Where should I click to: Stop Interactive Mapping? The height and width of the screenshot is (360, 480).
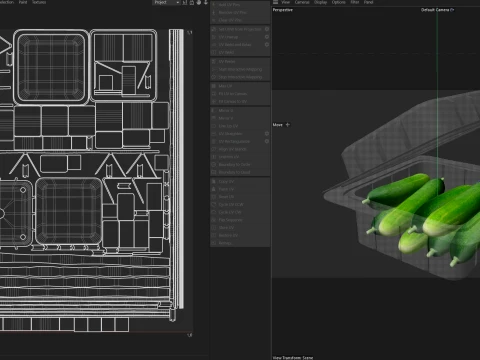point(240,77)
